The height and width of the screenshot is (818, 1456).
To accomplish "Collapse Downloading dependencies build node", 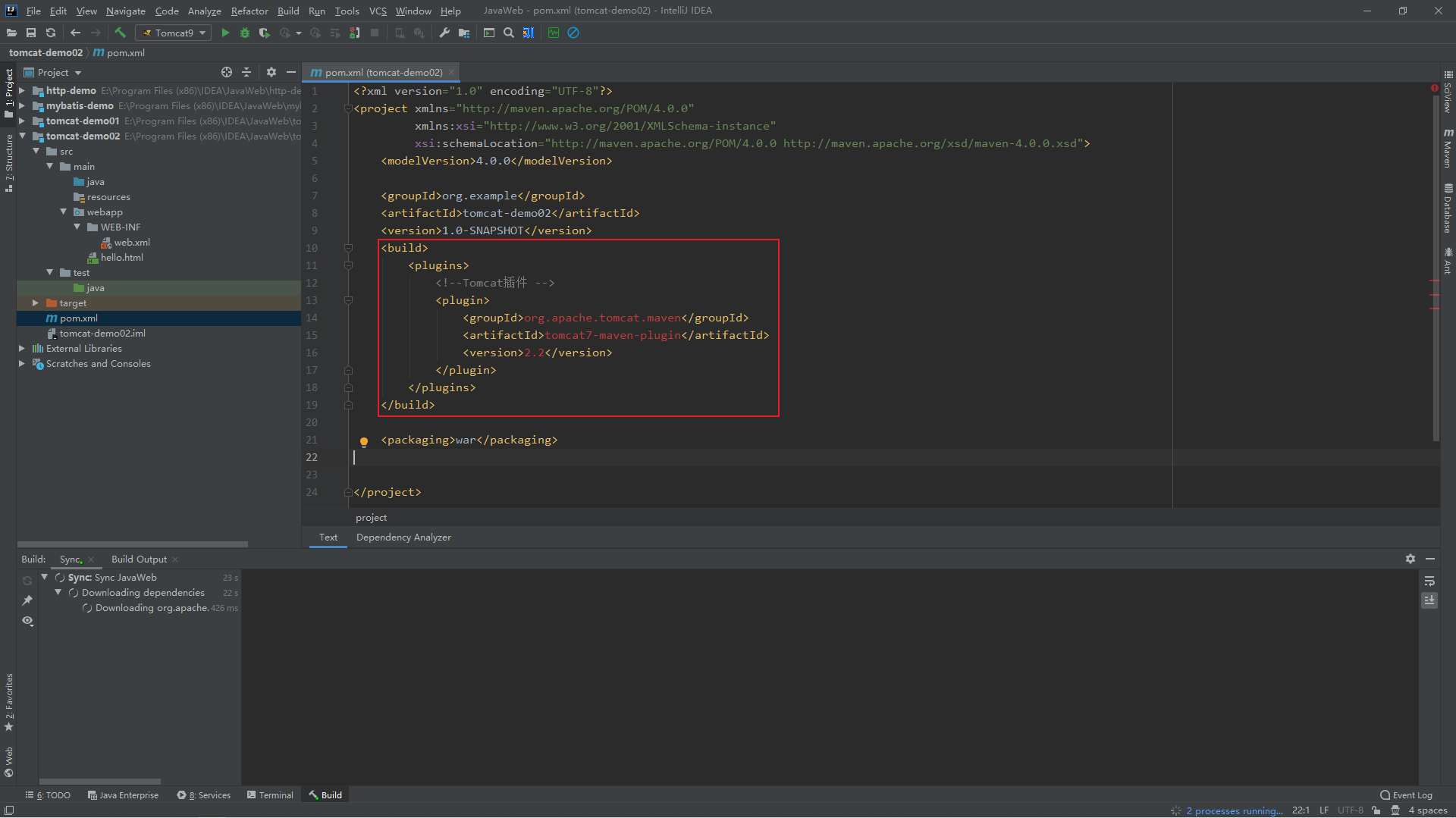I will 58,592.
